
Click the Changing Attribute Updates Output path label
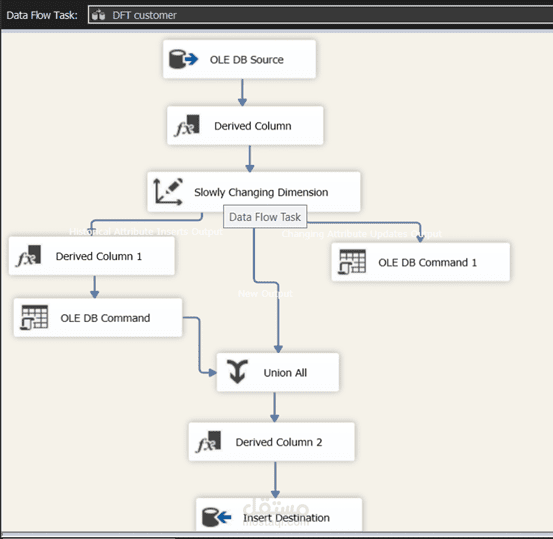(361, 234)
